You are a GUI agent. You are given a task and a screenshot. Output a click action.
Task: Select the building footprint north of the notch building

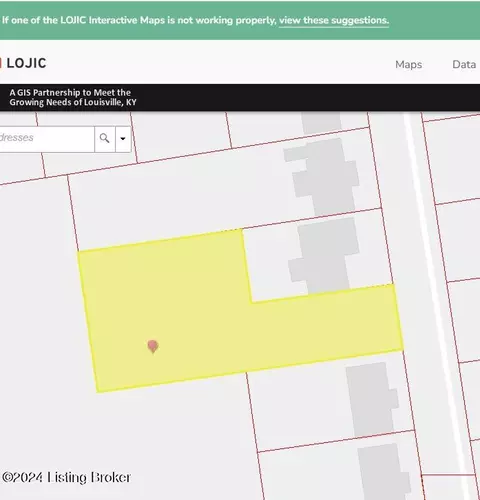(x=323, y=177)
